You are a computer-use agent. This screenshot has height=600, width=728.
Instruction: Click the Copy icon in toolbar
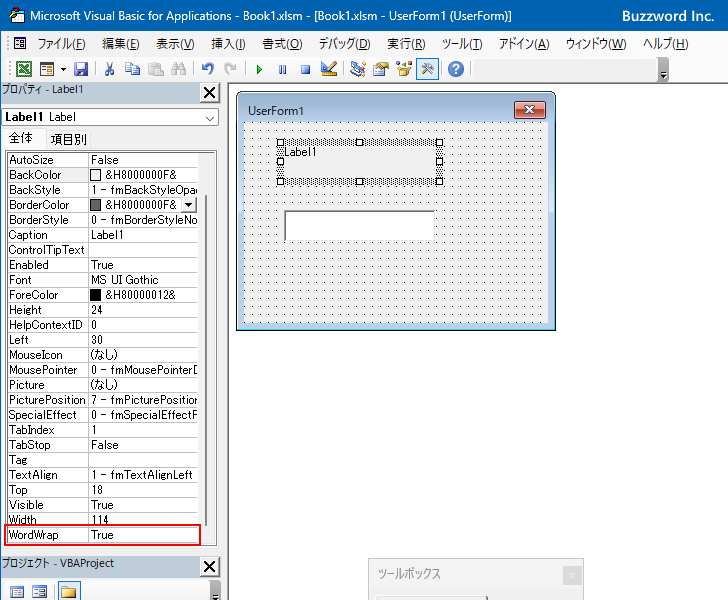132,69
